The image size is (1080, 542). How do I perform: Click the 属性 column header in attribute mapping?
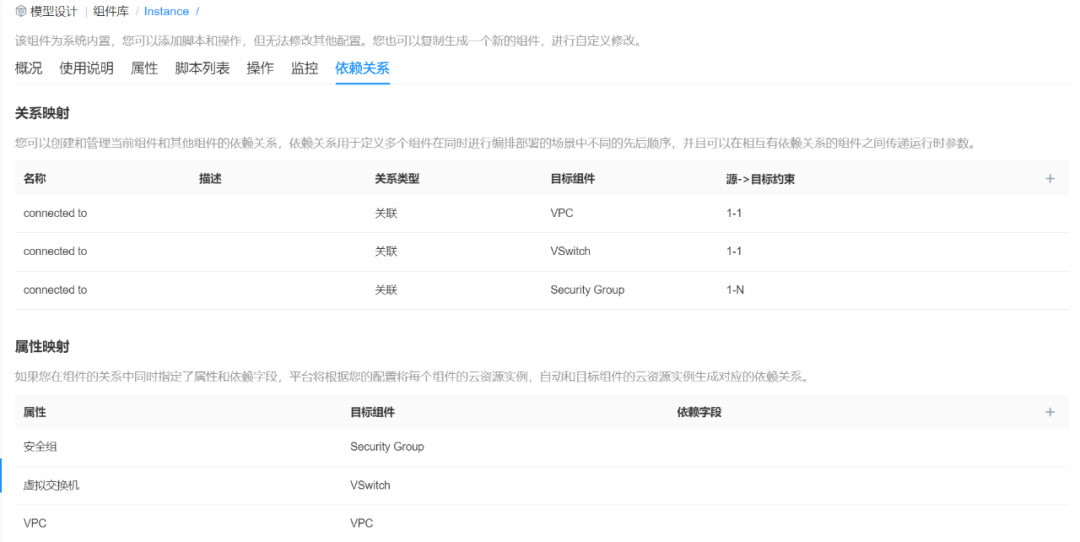pyautogui.click(x=34, y=412)
